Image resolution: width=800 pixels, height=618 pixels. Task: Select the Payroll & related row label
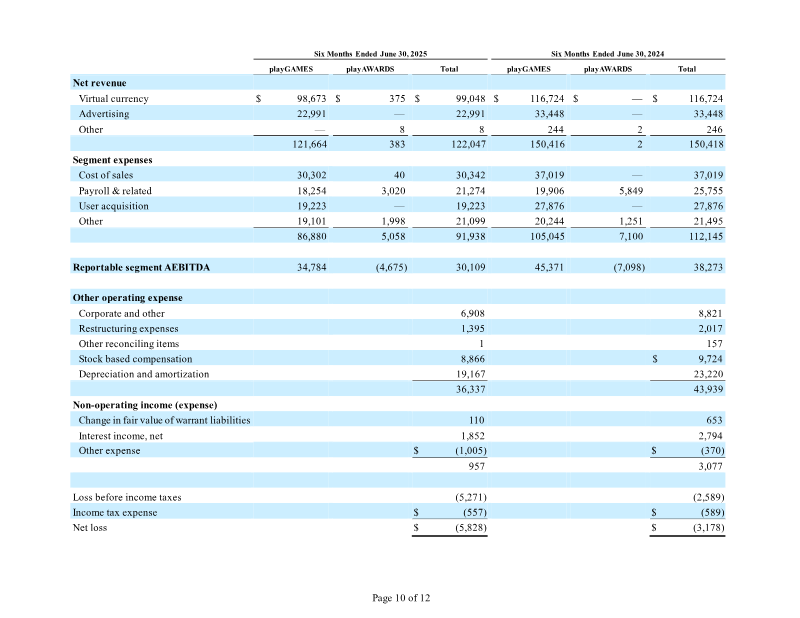[x=115, y=191]
